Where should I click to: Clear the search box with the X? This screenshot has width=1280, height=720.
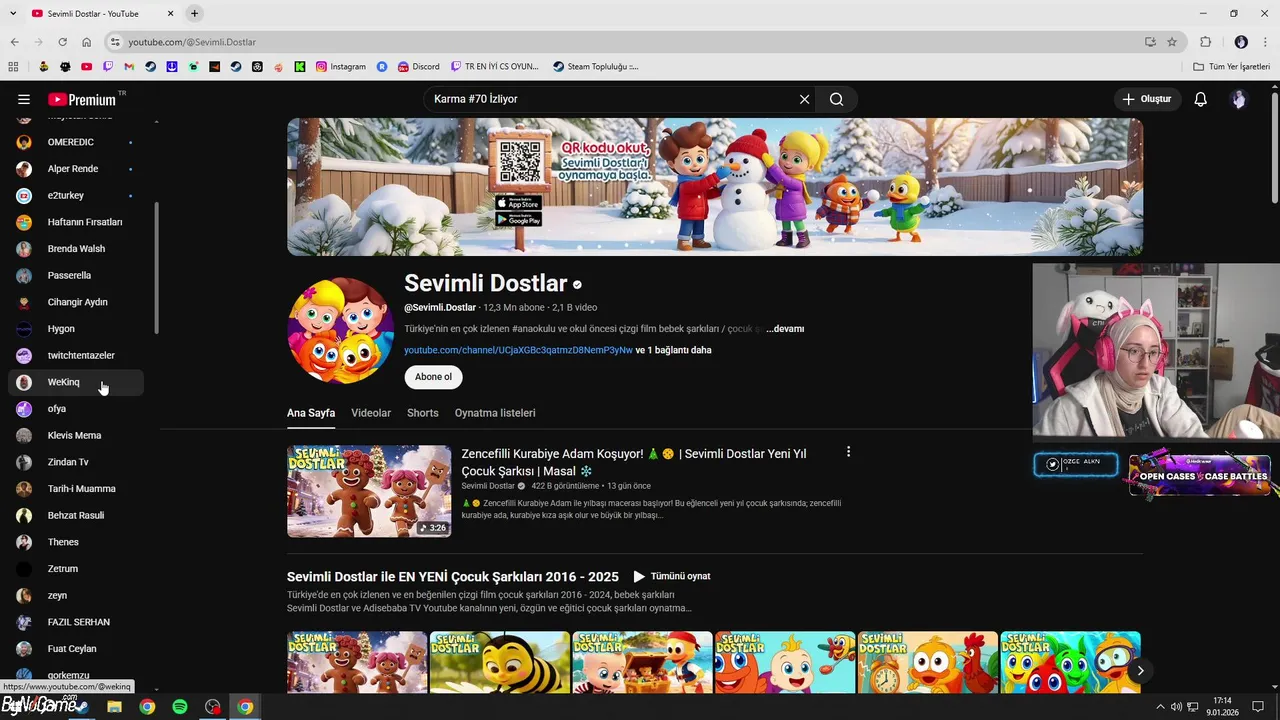(x=804, y=99)
